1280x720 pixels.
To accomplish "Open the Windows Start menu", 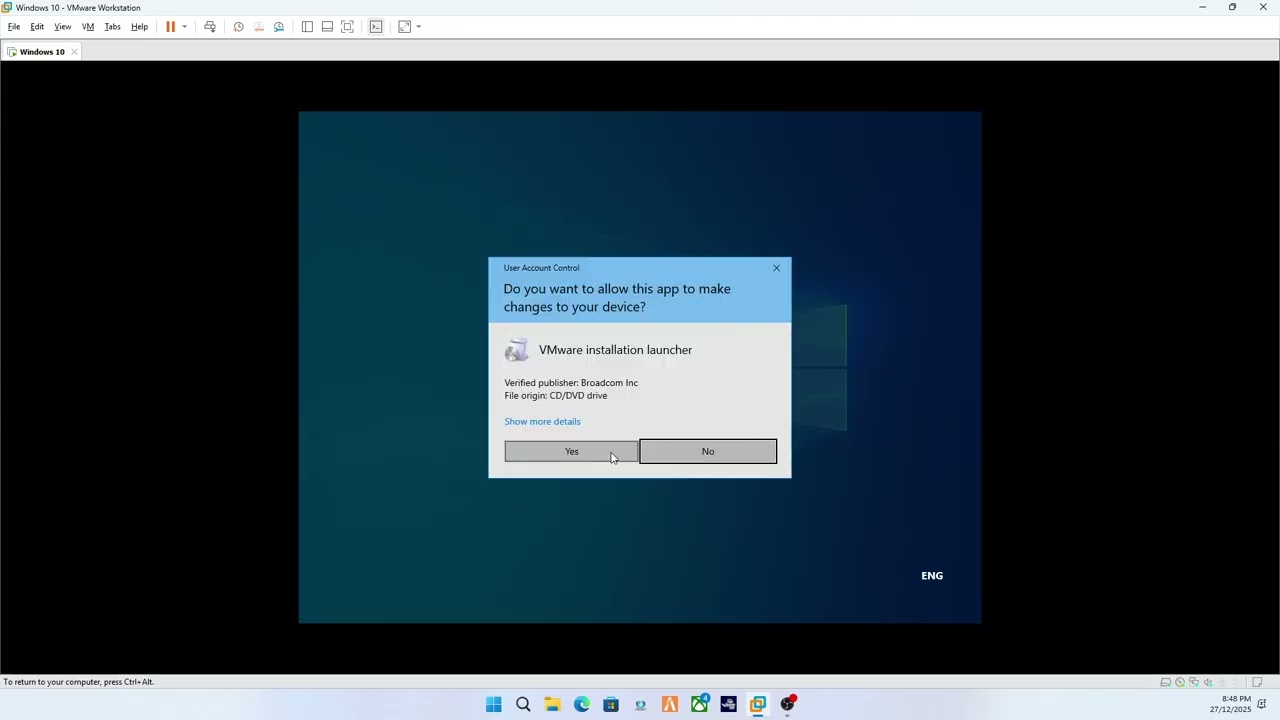I will coord(494,705).
